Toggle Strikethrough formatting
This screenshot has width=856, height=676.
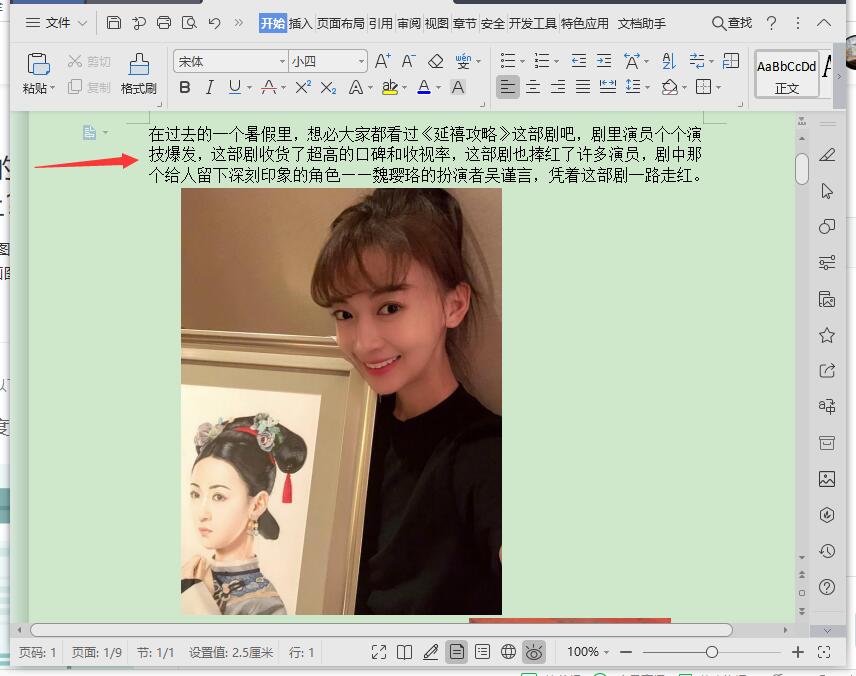point(268,87)
